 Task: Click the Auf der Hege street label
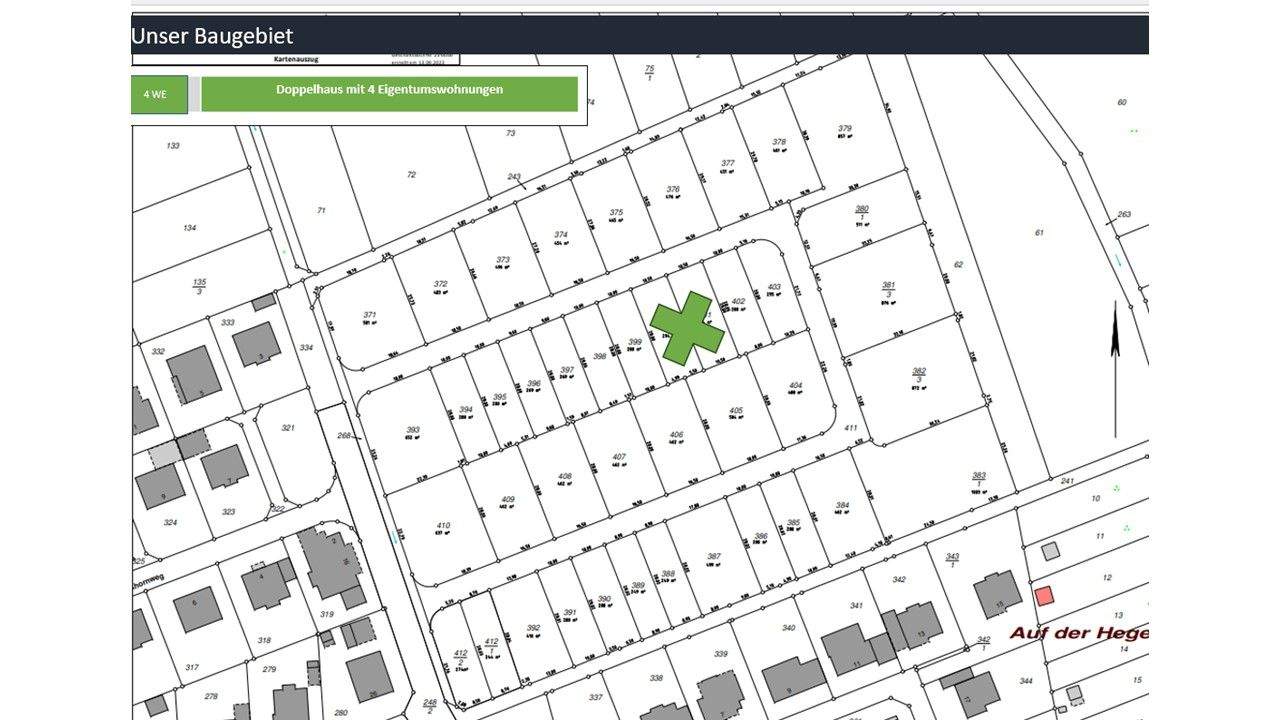point(1078,633)
